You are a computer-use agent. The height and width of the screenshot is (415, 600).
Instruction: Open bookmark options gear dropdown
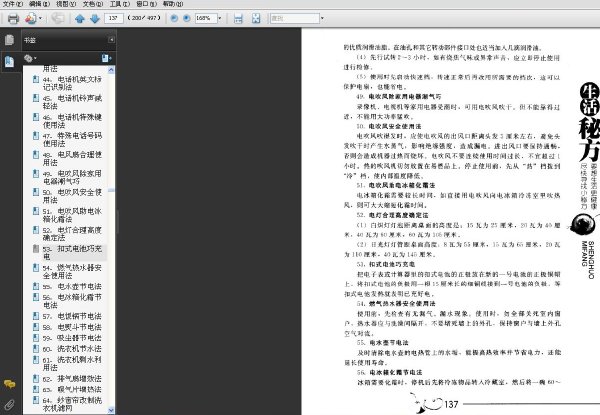click(30, 58)
